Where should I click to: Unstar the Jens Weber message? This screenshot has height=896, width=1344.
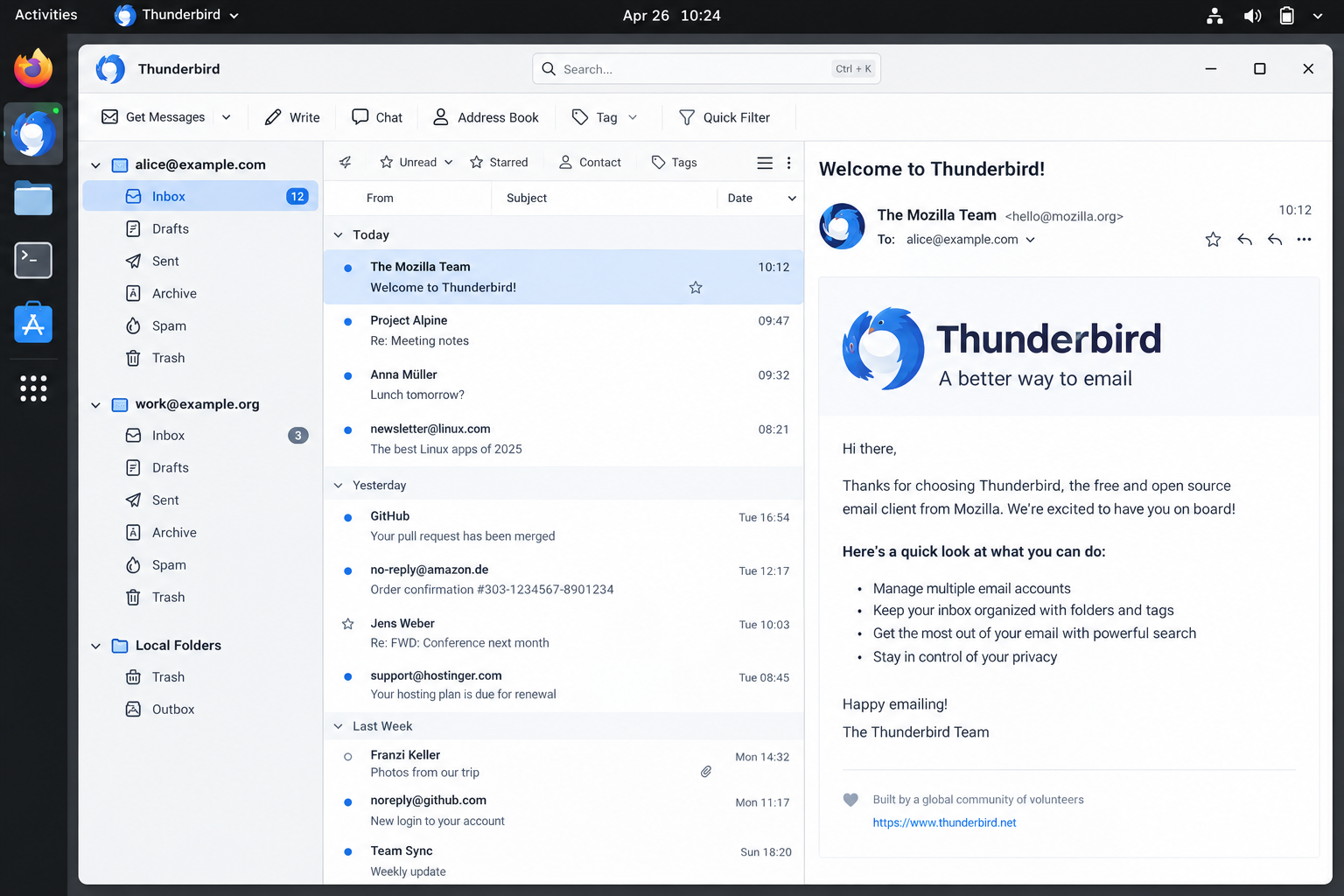pos(348,624)
